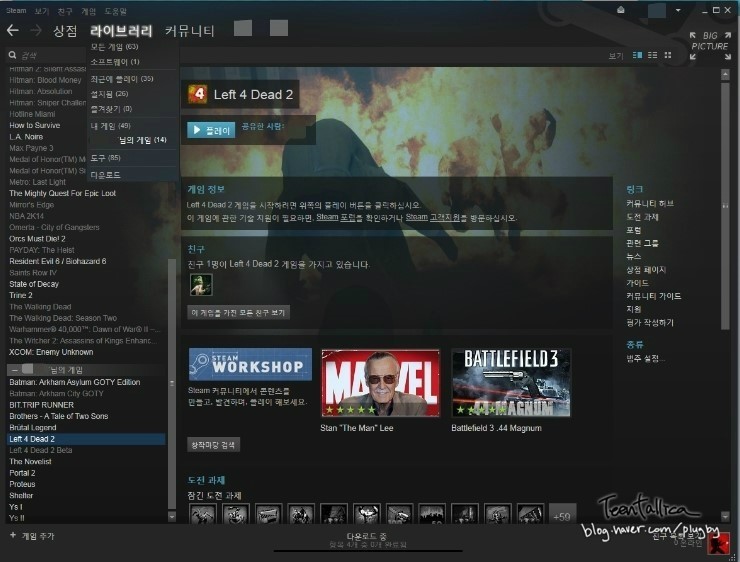Click the plus icon to add a game
The height and width of the screenshot is (562, 740).
coord(13,535)
